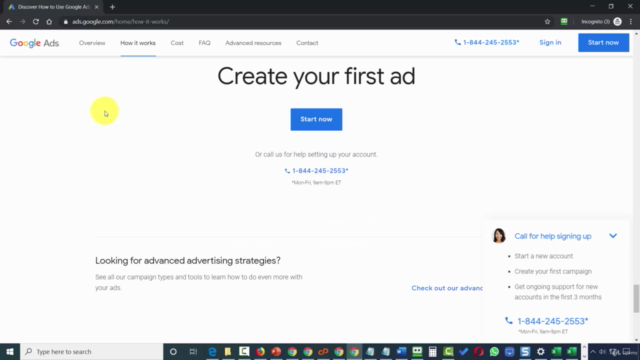Click the browser home icon

coord(49,22)
